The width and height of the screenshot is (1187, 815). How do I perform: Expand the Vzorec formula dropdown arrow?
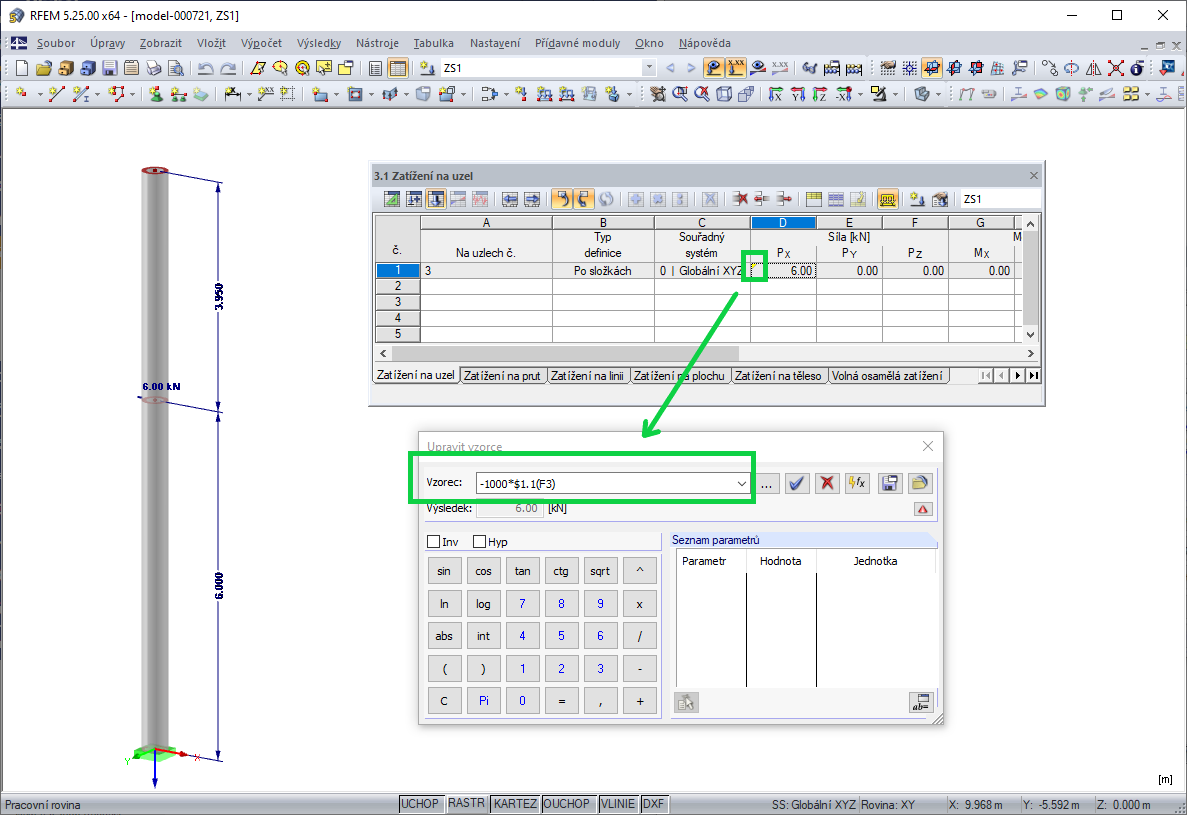741,484
